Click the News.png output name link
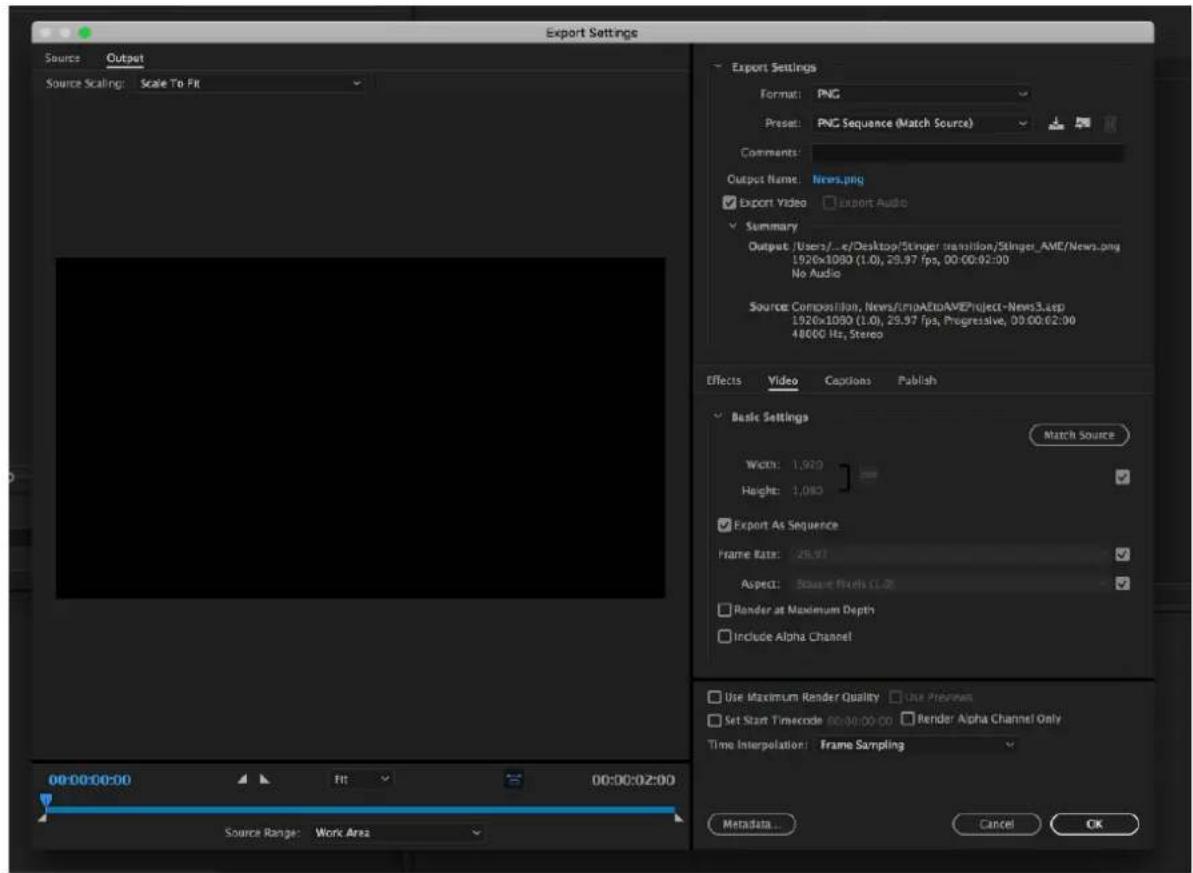Screen dimensions: 1193x873 click(838, 180)
